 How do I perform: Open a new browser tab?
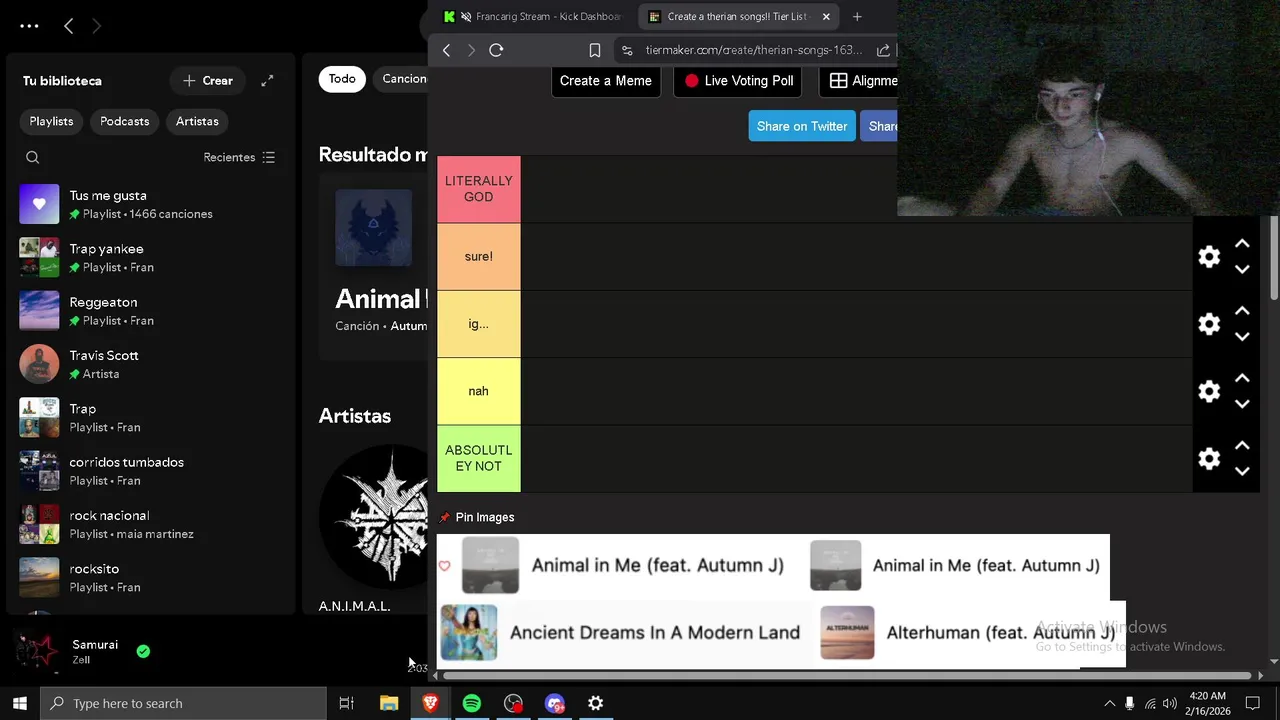[x=857, y=16]
